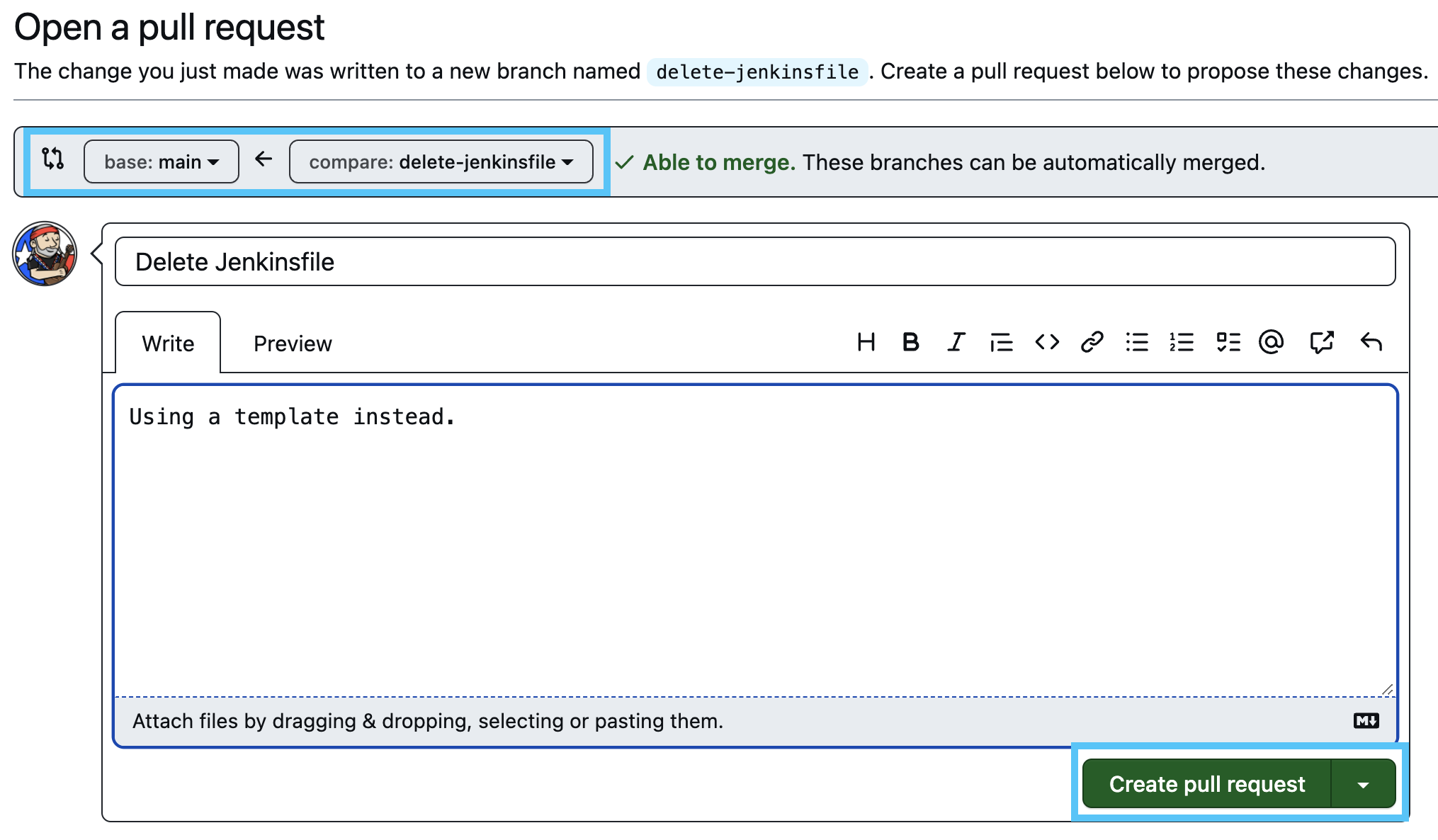This screenshot has width=1438, height=840.
Task: Click the Create pull request button
Action: [x=1207, y=784]
